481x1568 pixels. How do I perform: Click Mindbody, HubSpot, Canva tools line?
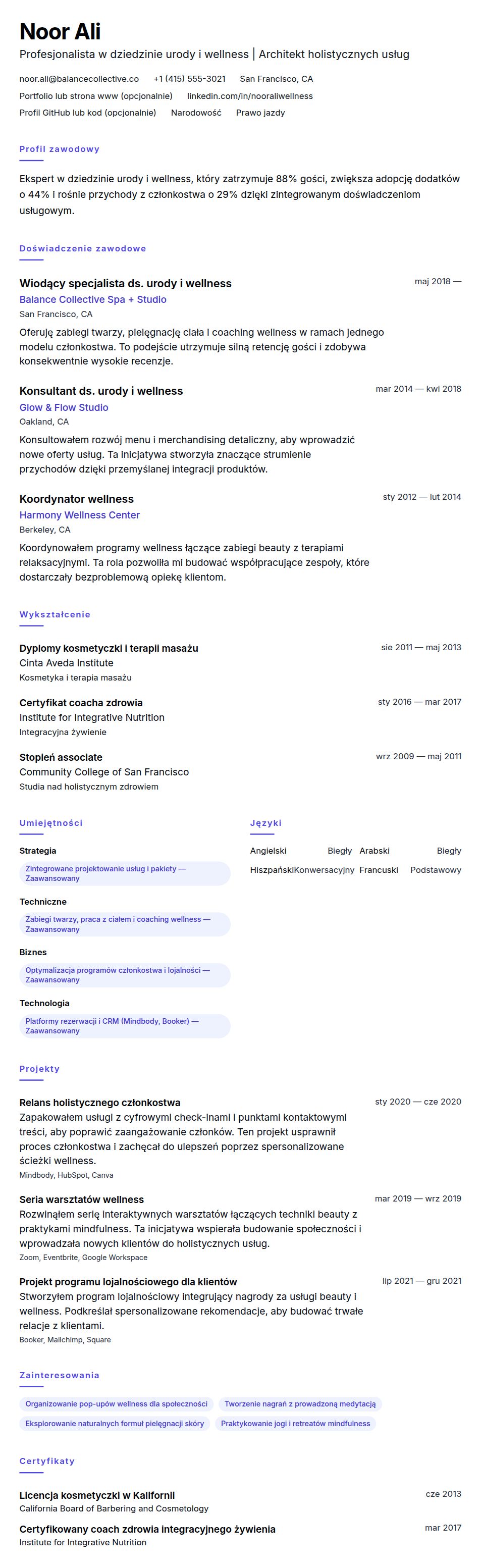tap(66, 1175)
